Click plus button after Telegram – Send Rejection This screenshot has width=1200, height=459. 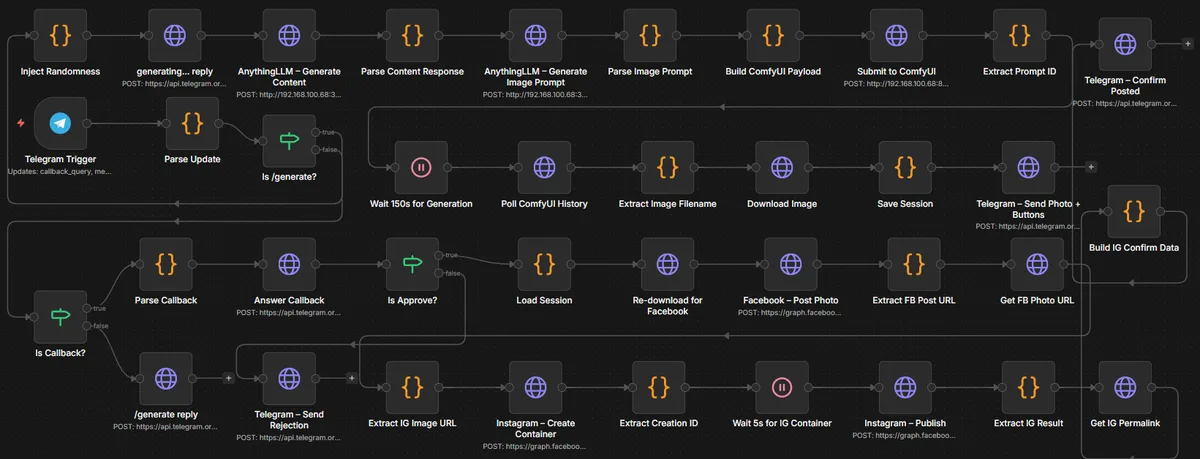pos(352,378)
